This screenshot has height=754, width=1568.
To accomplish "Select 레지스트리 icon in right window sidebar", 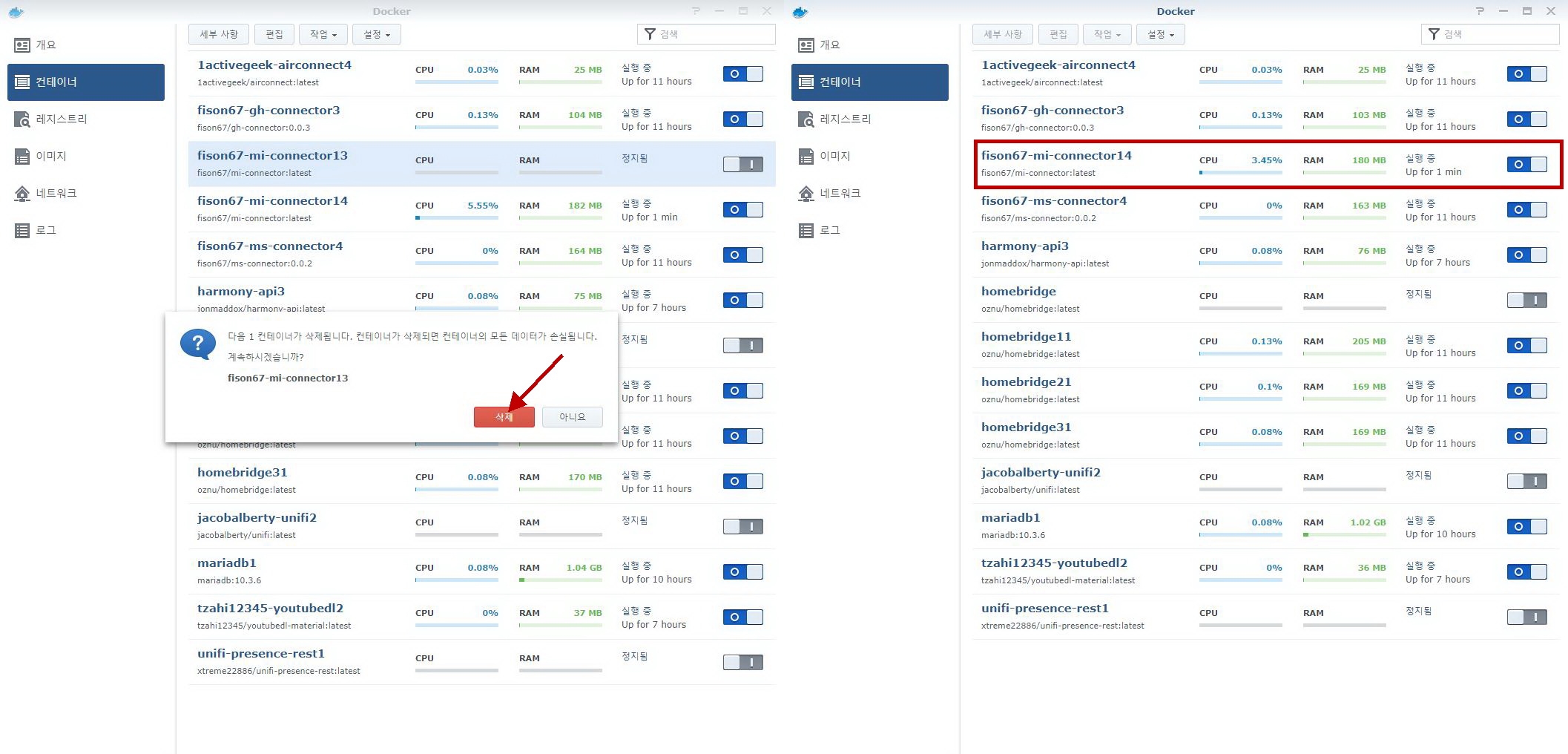I will tap(806, 119).
